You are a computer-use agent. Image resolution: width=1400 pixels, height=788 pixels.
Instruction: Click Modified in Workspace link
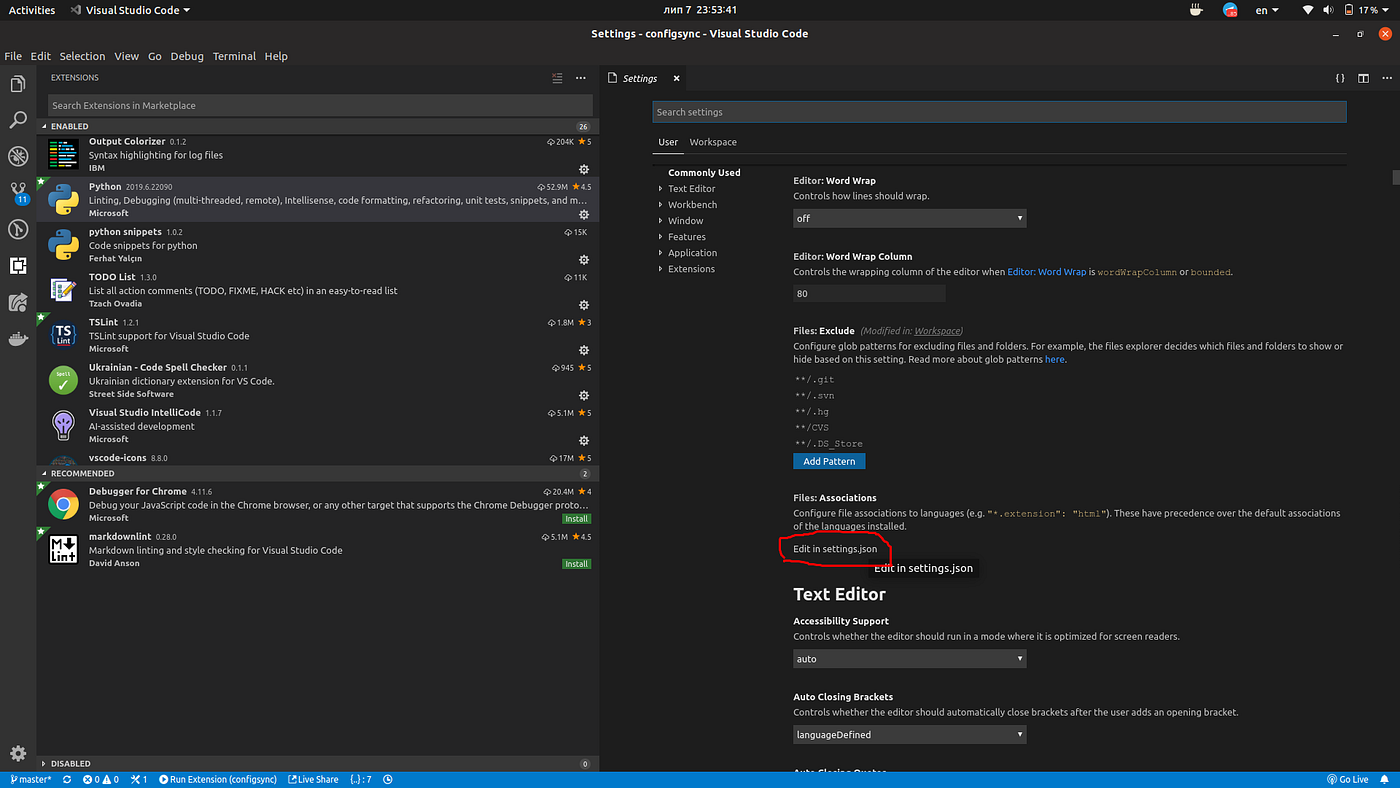point(937,331)
